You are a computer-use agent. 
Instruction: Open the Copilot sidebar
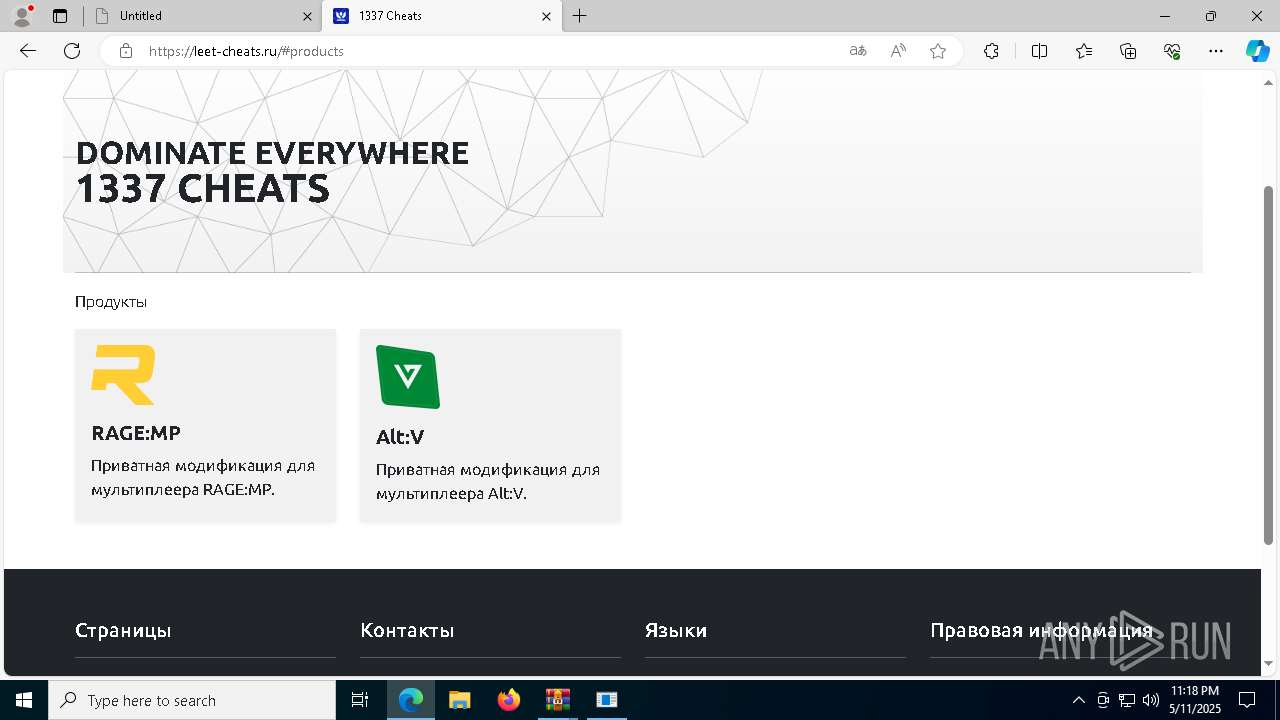1257,51
